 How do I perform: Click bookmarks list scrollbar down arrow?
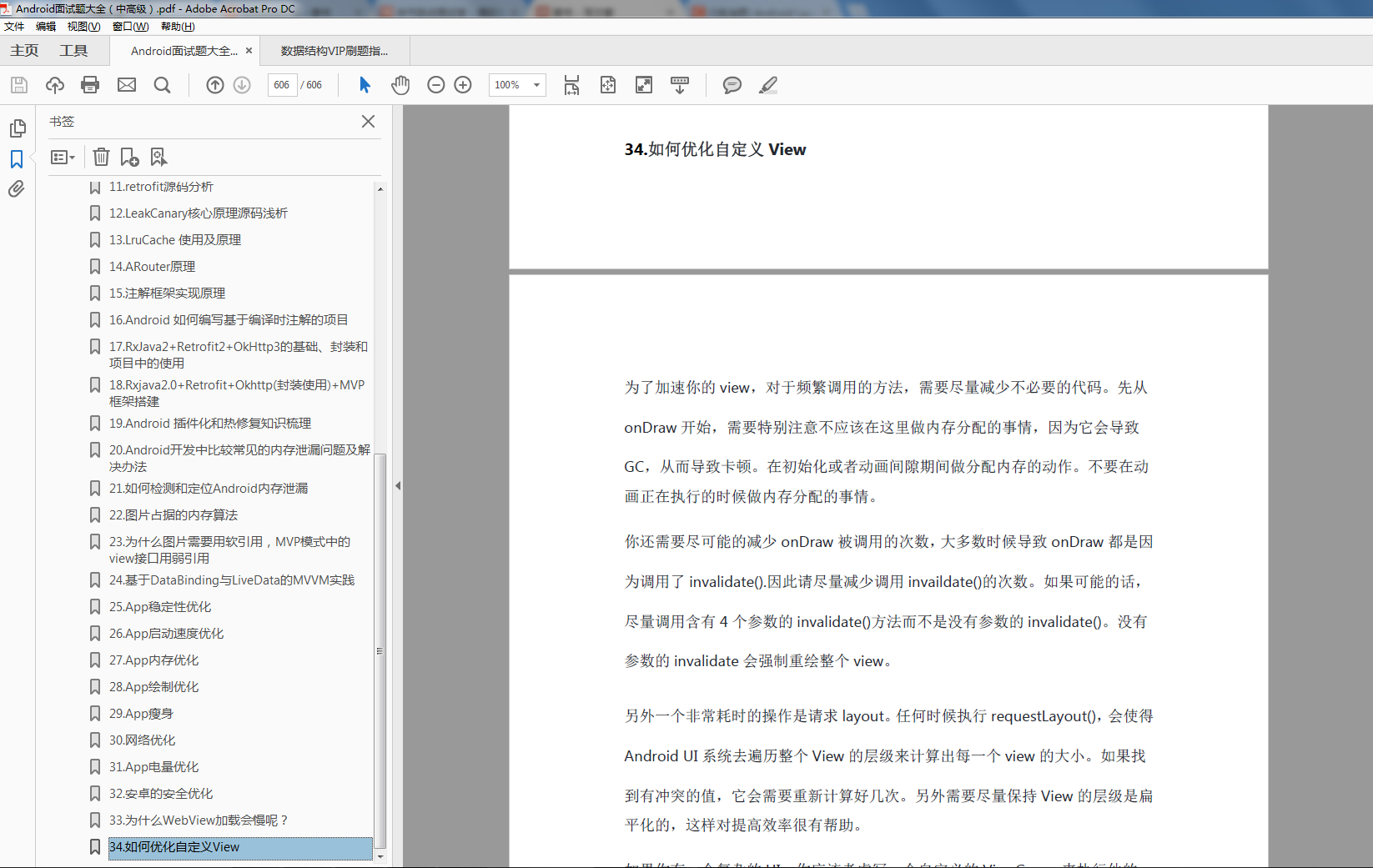click(x=380, y=857)
